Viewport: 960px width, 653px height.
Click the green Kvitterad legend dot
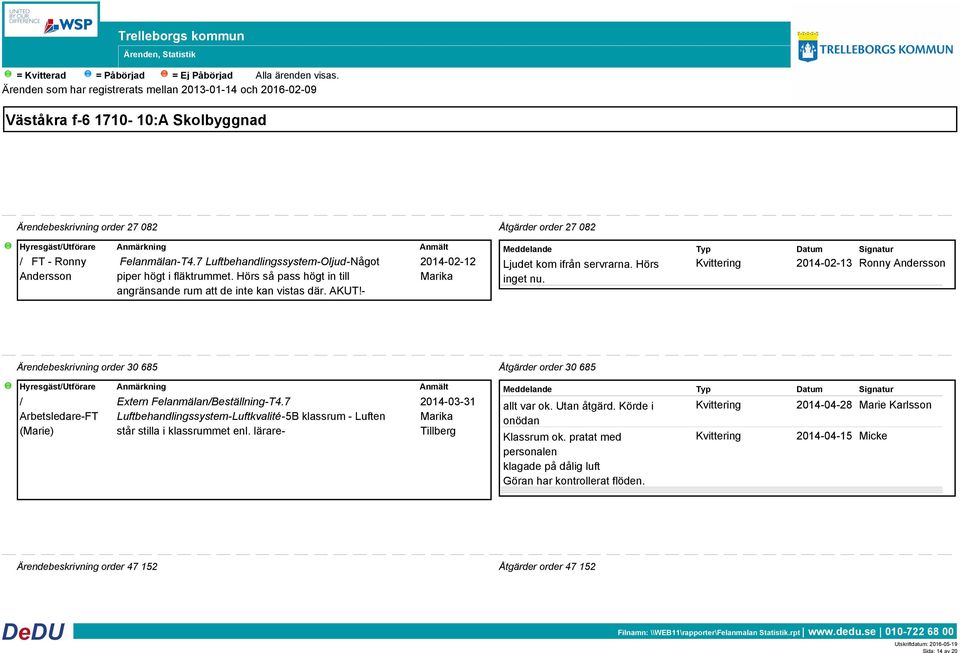click(x=8, y=74)
